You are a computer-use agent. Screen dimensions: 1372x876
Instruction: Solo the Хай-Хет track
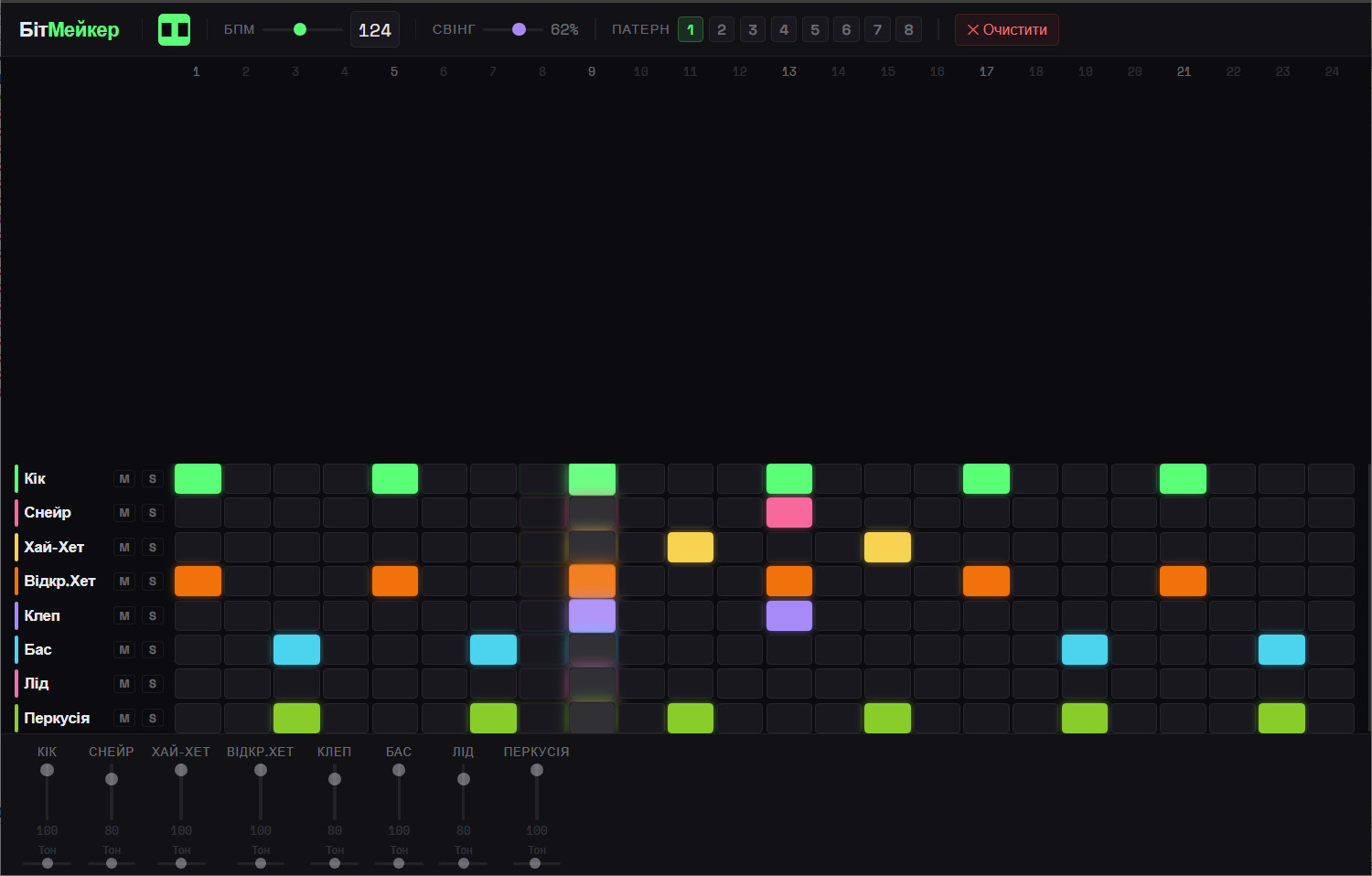click(153, 547)
